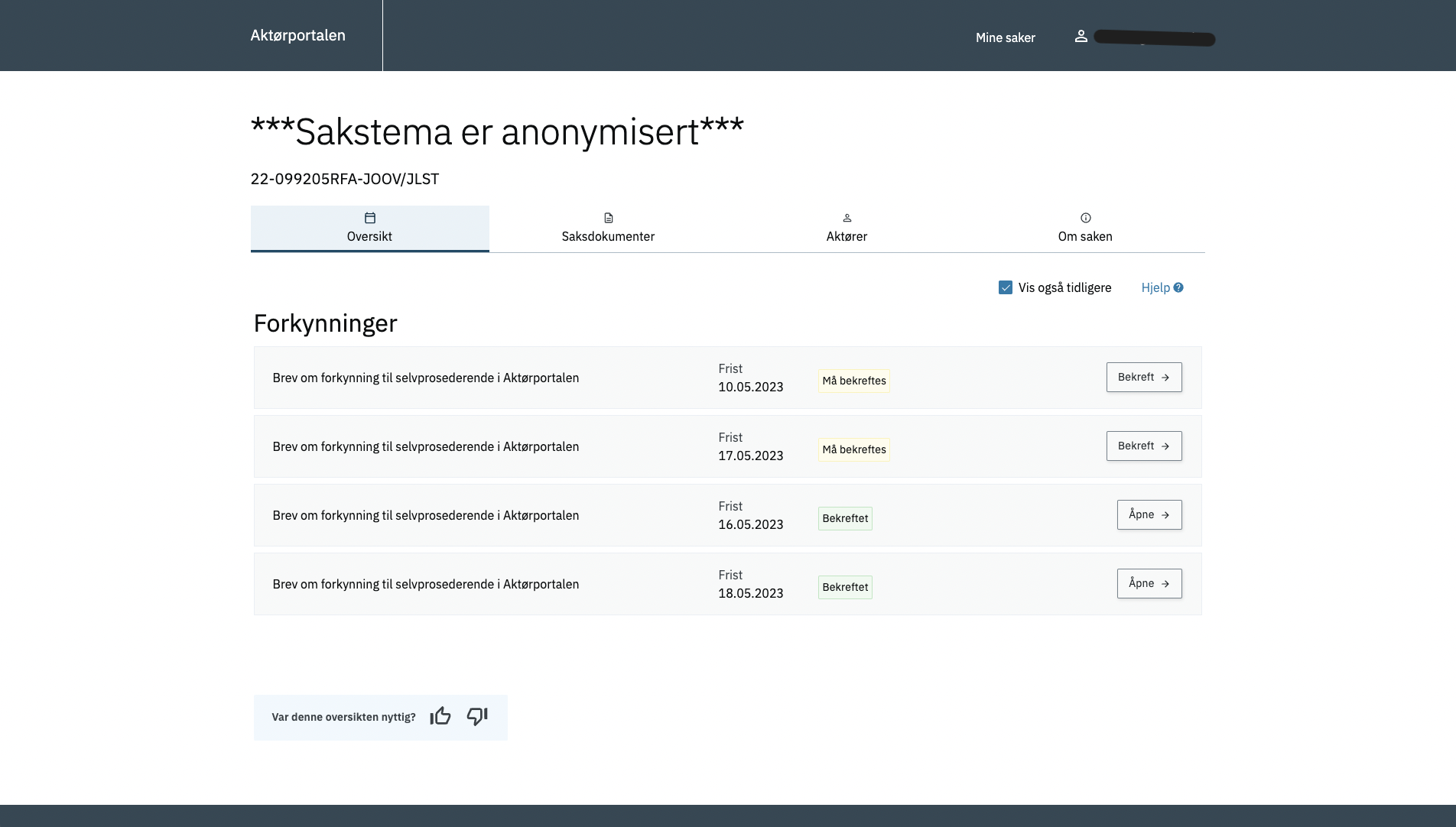Screen dimensions: 1456x827
Task: Click the info icon above Om saken
Action: (x=1086, y=218)
